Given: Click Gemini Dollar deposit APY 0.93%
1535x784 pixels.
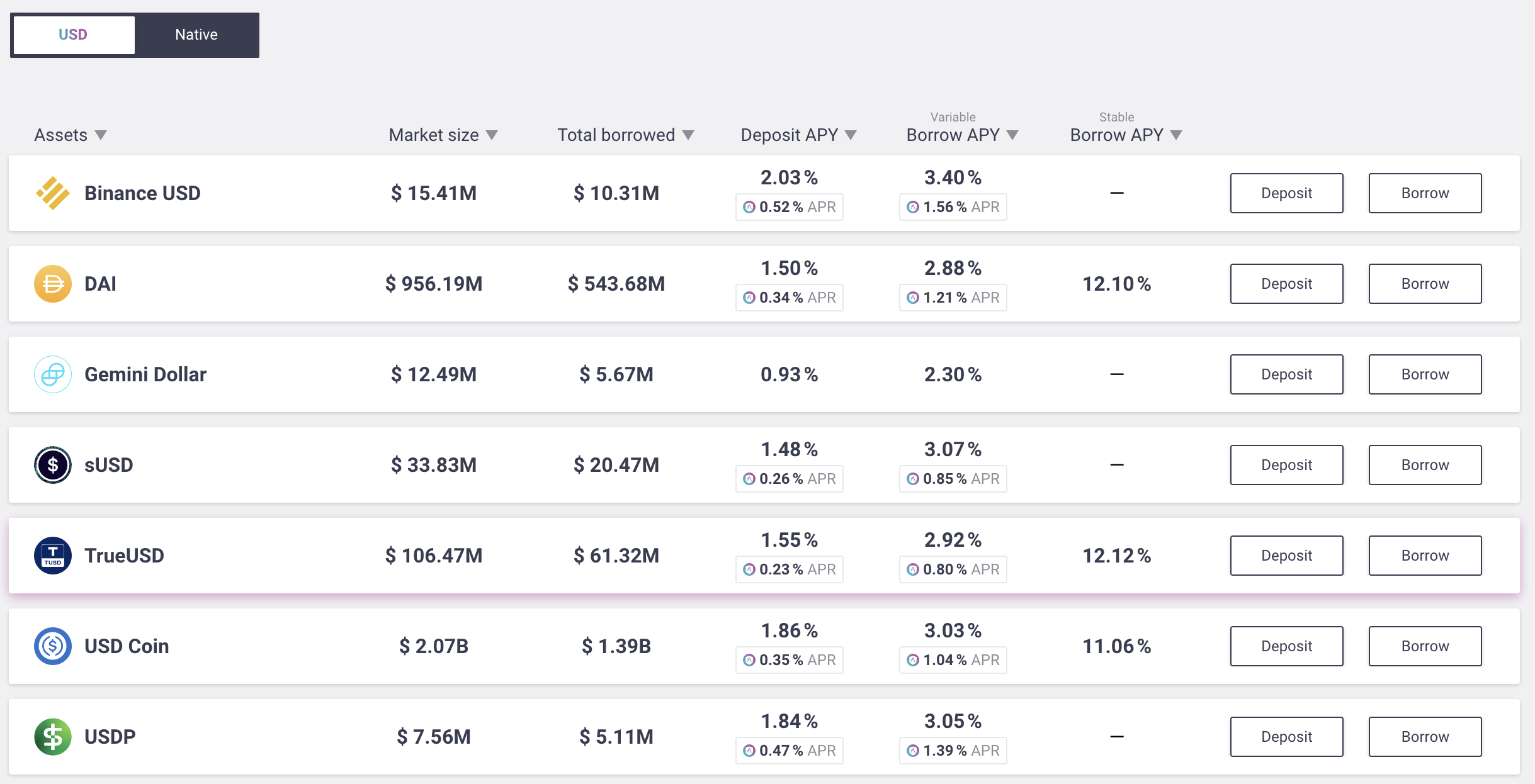Looking at the screenshot, I should (789, 374).
